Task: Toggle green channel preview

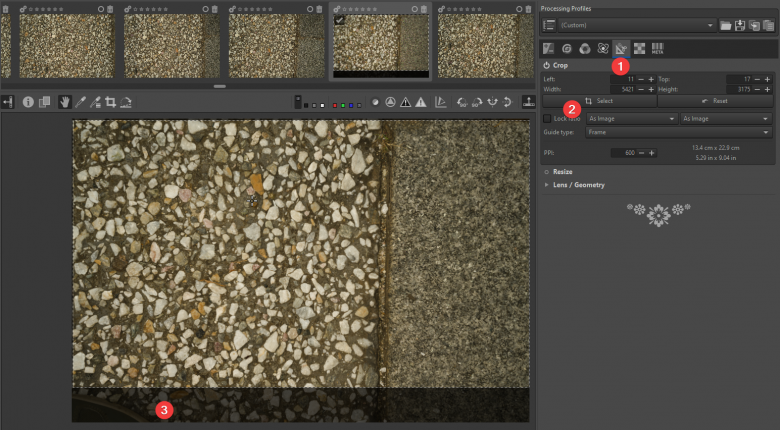Action: pyautogui.click(x=343, y=106)
